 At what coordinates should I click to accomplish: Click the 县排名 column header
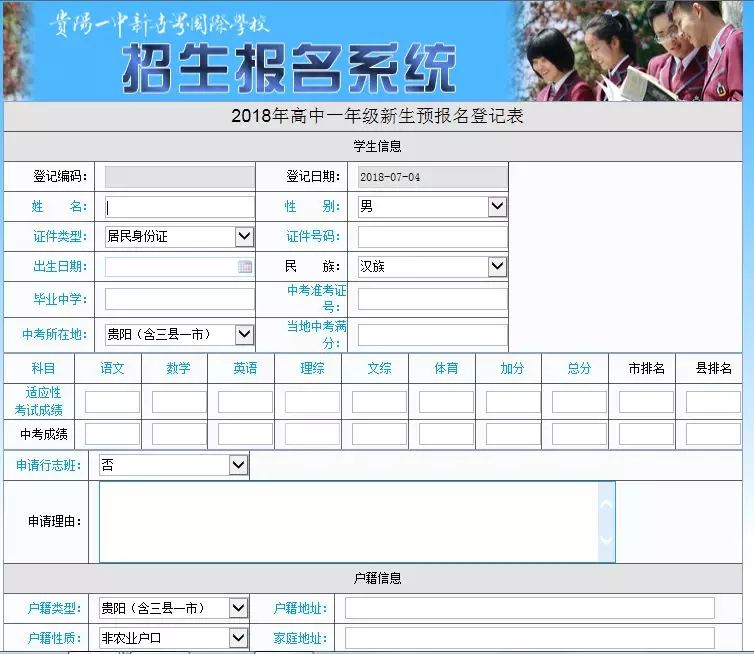click(713, 368)
